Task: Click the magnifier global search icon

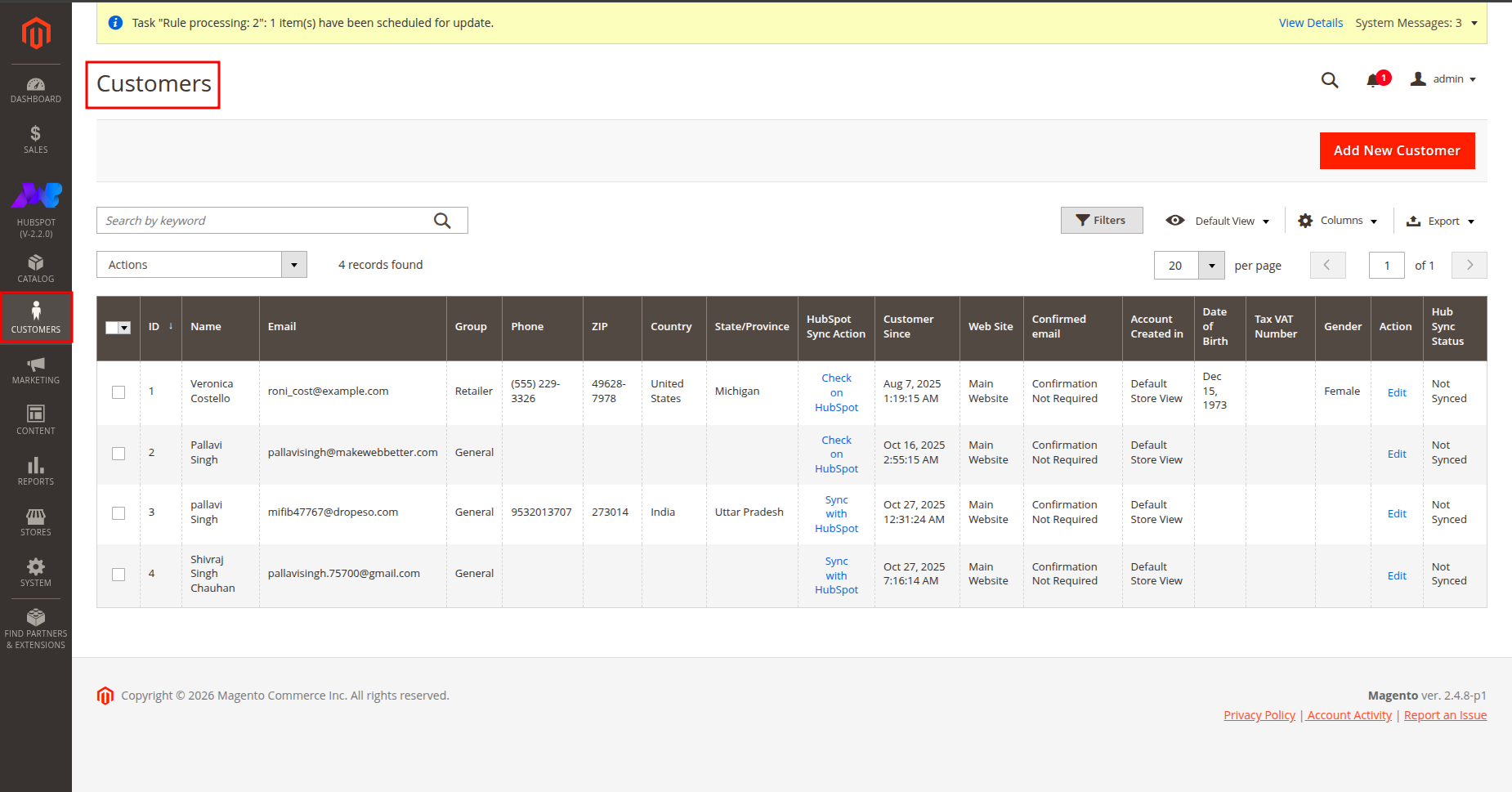Action: 1330,80
